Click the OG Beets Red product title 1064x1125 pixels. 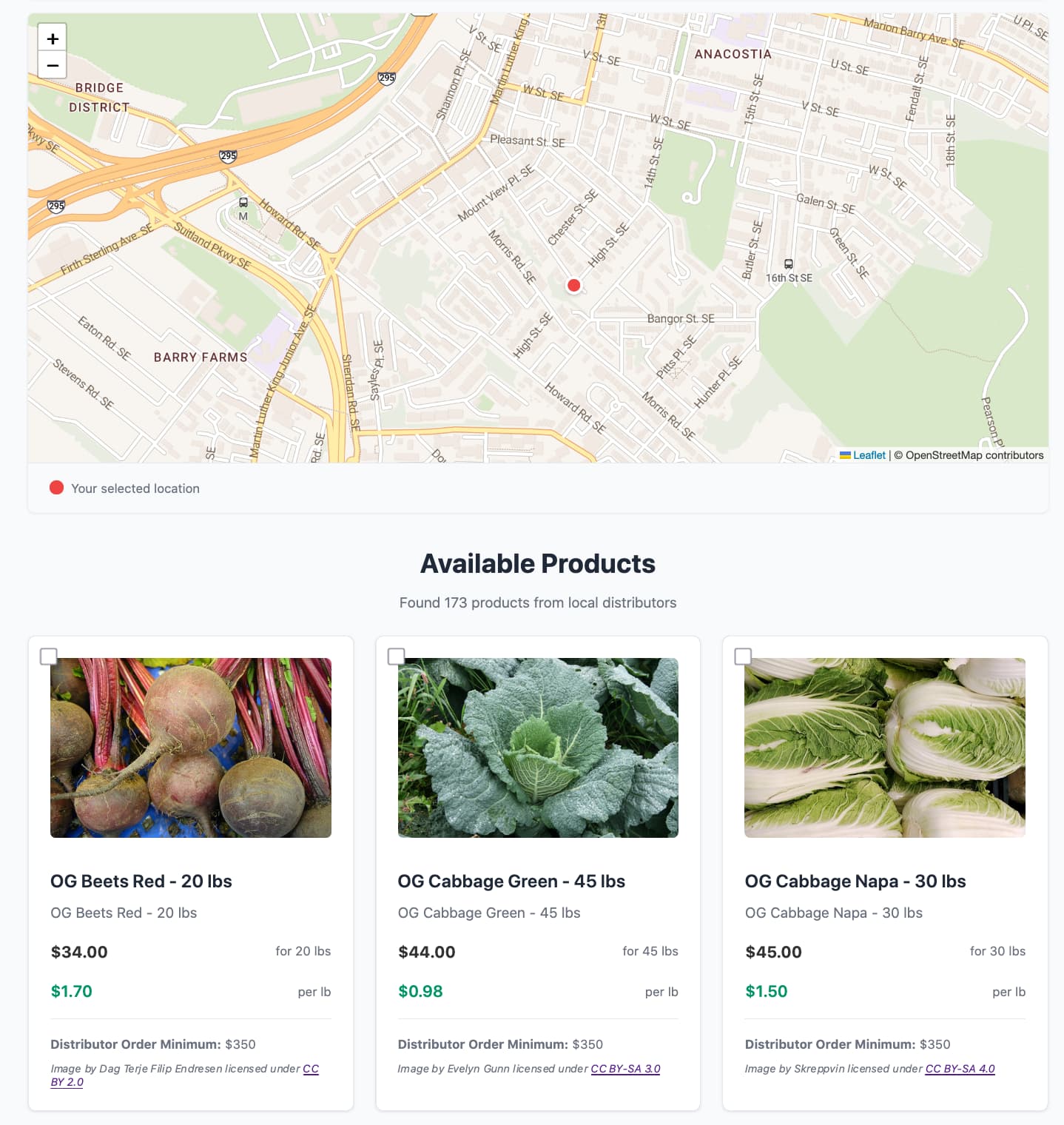pyautogui.click(x=141, y=881)
